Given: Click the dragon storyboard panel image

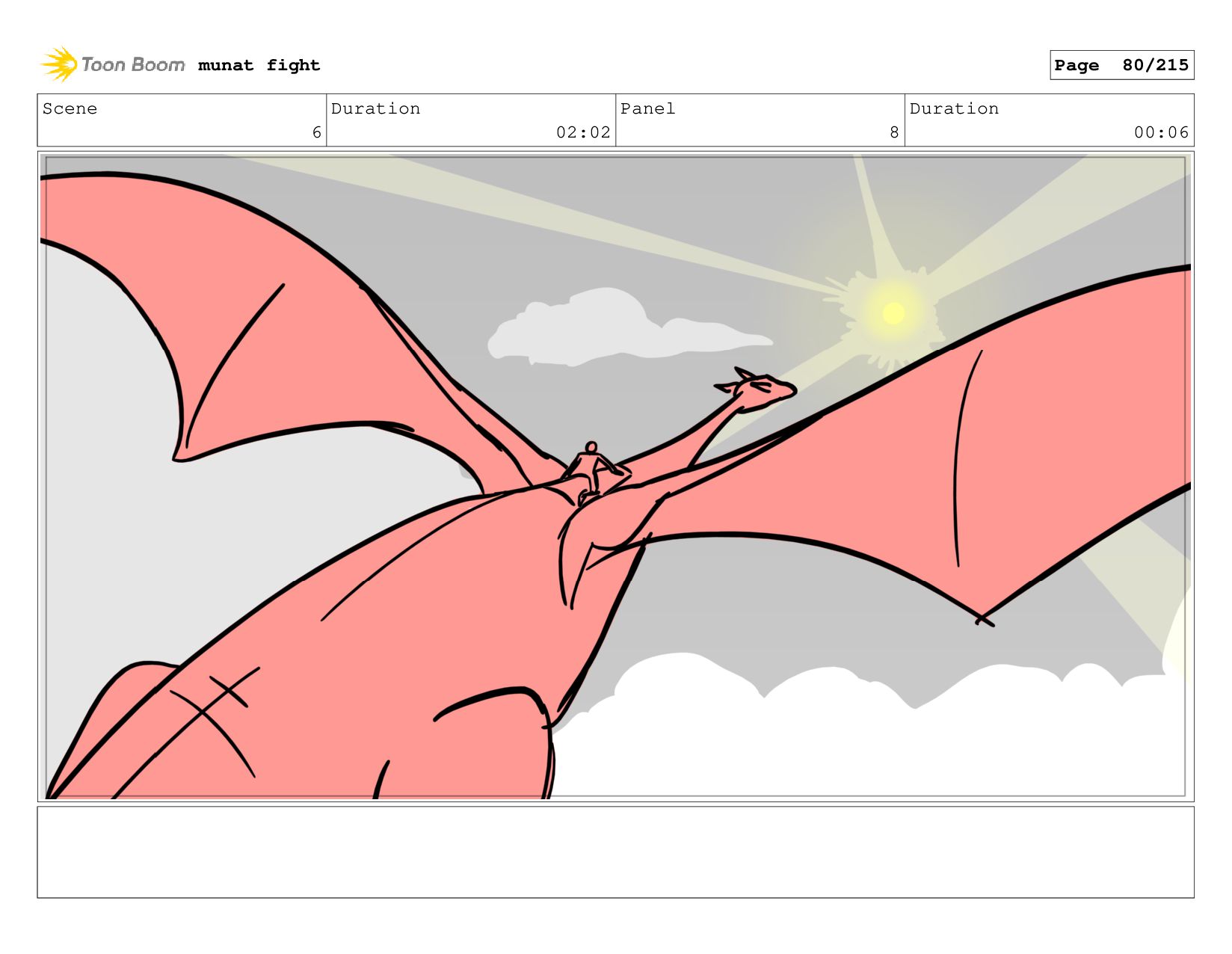Looking at the screenshot, I should 615,476.
